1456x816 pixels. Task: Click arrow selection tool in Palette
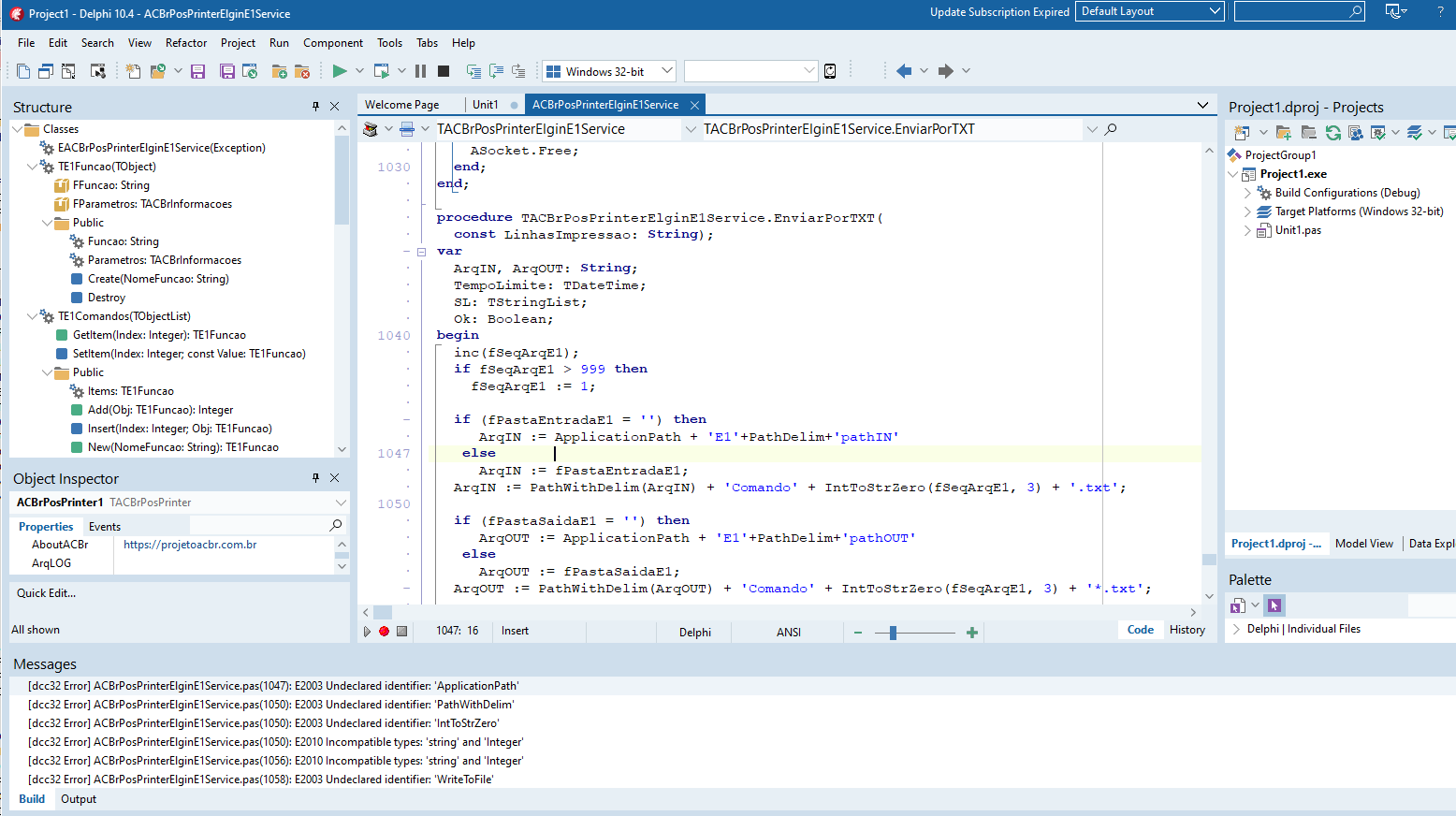point(1274,605)
